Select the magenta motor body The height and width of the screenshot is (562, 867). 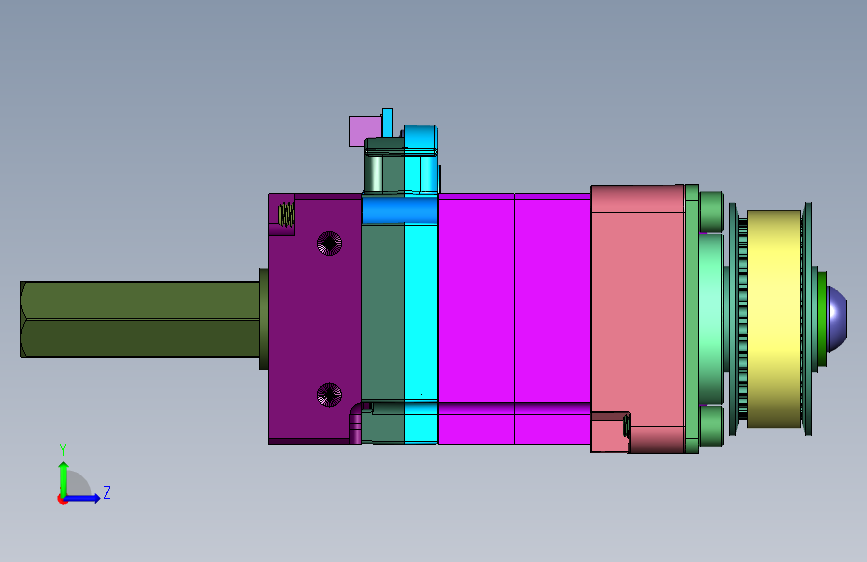coord(514,319)
